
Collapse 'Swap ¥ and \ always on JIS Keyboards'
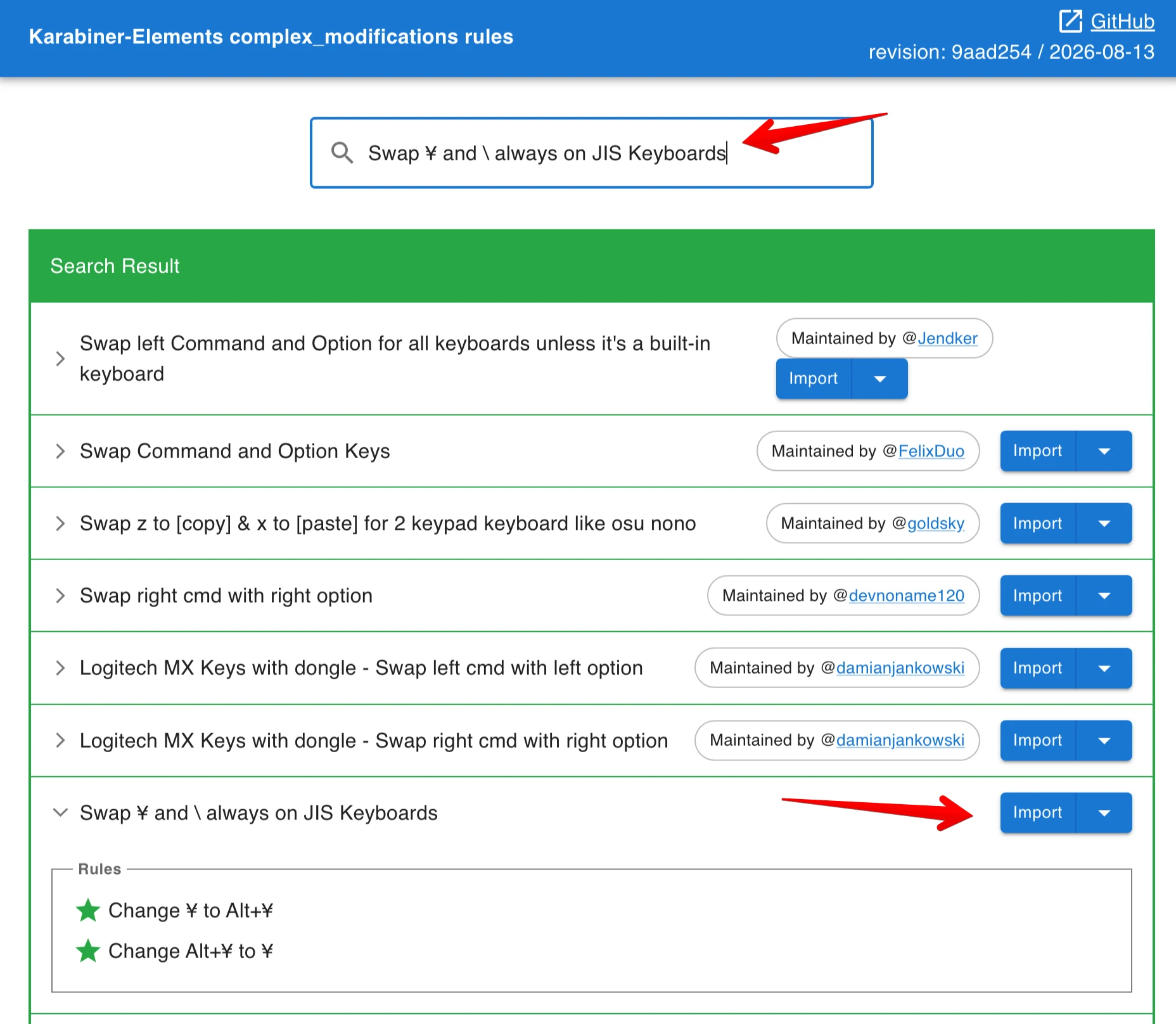pos(60,812)
